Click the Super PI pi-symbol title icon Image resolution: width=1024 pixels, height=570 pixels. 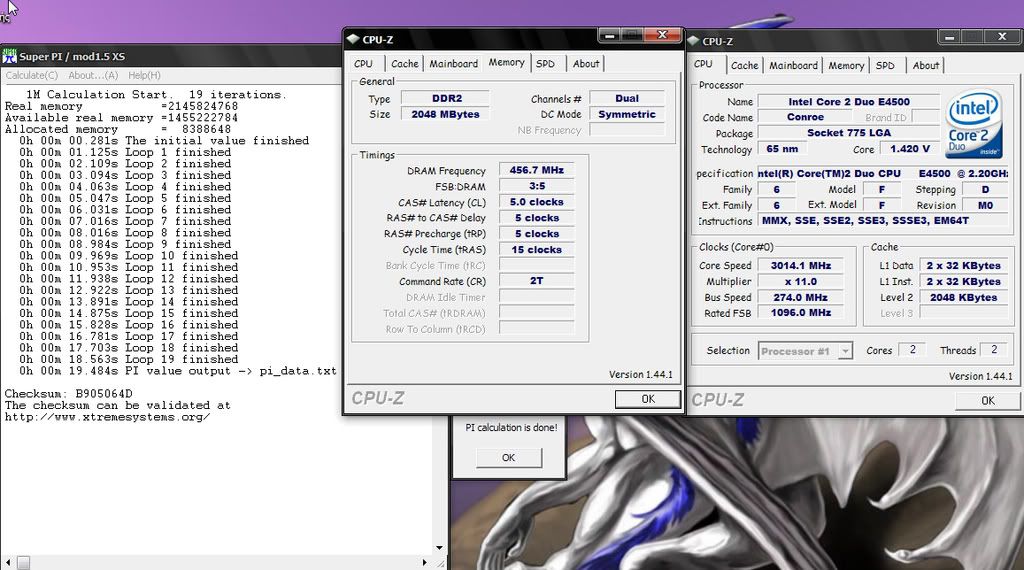[x=9, y=56]
